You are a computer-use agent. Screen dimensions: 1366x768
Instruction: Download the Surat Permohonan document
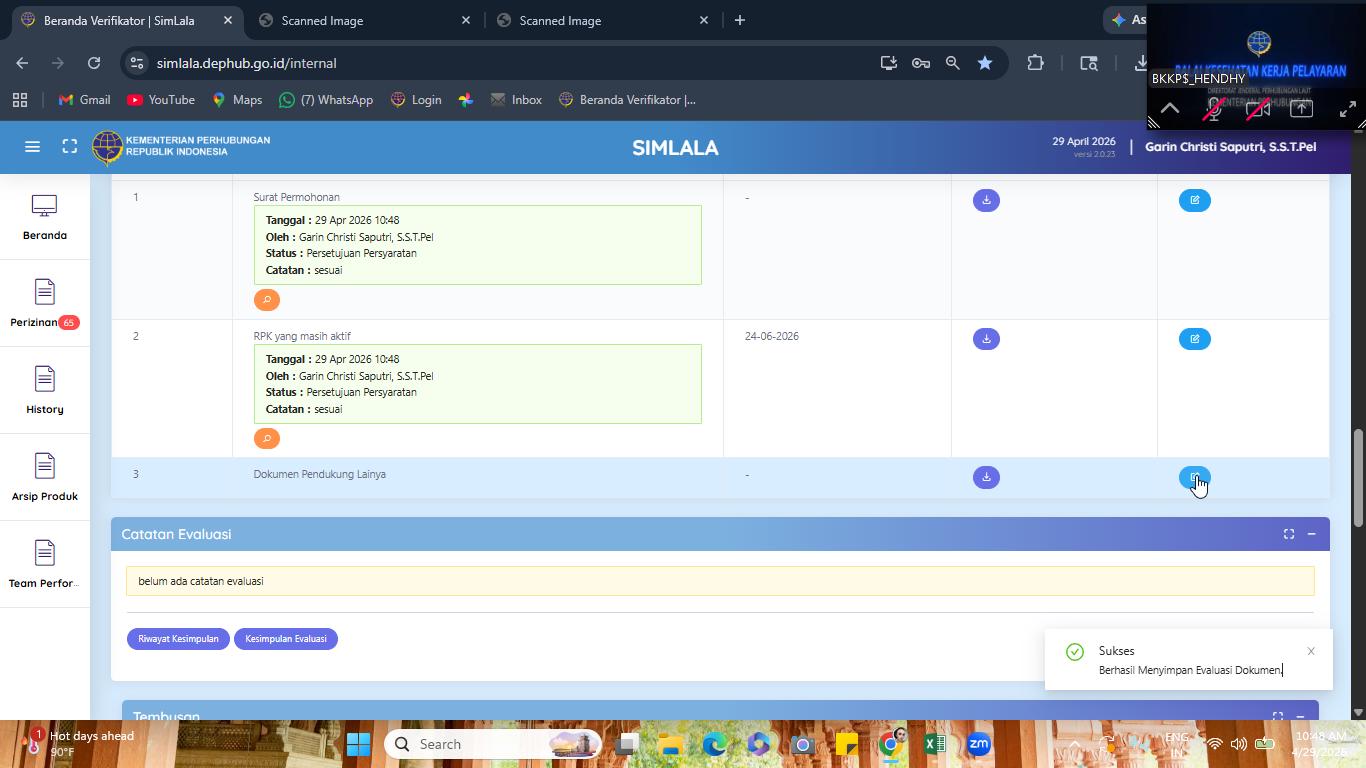(986, 200)
